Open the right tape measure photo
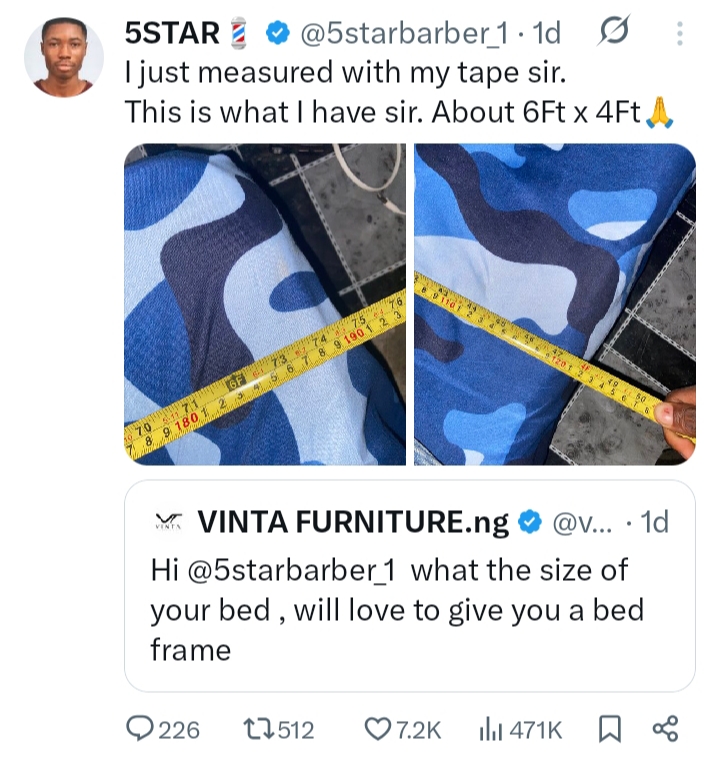 [x=554, y=304]
